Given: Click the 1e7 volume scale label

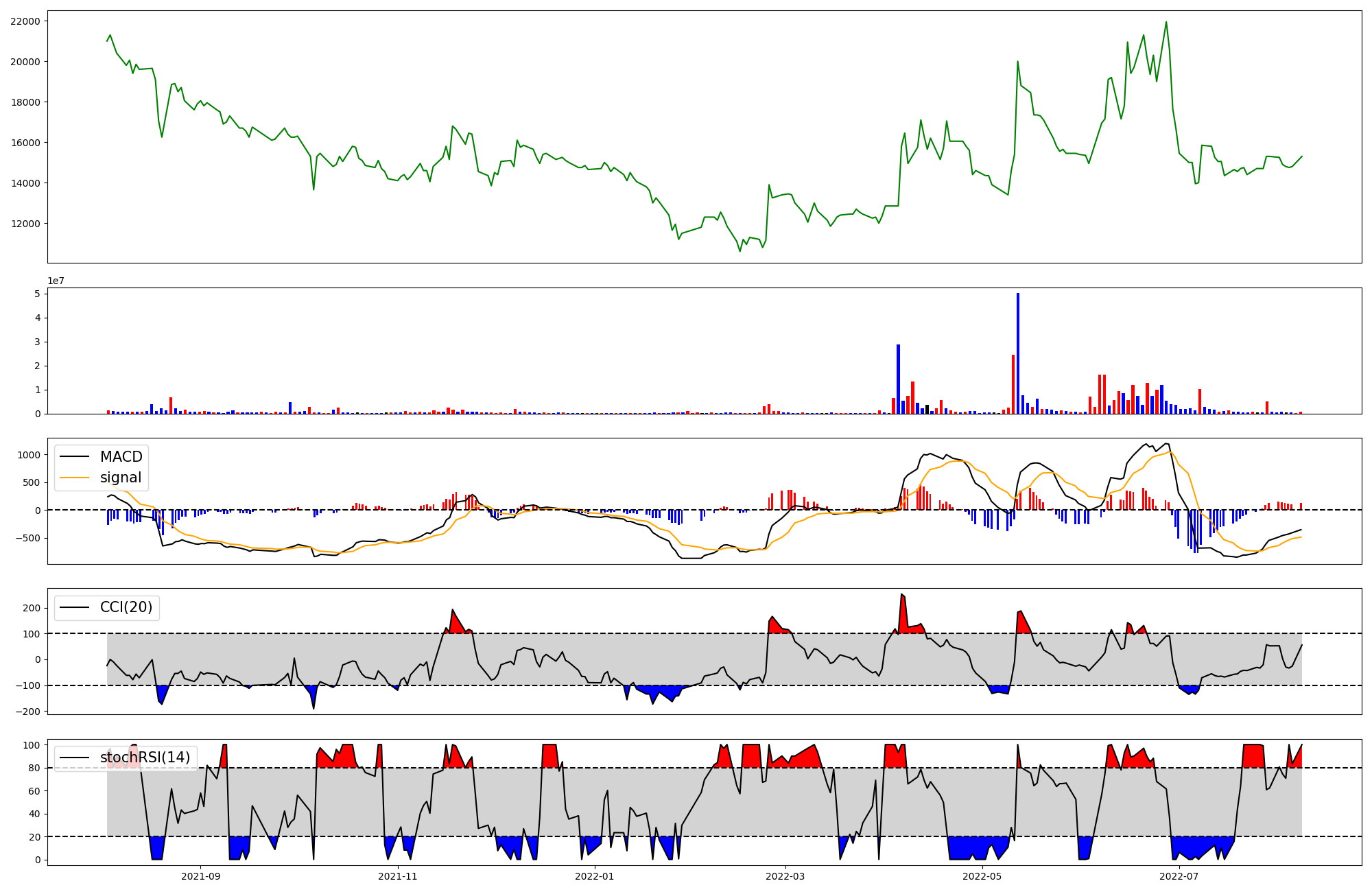Looking at the screenshot, I should click(56, 281).
